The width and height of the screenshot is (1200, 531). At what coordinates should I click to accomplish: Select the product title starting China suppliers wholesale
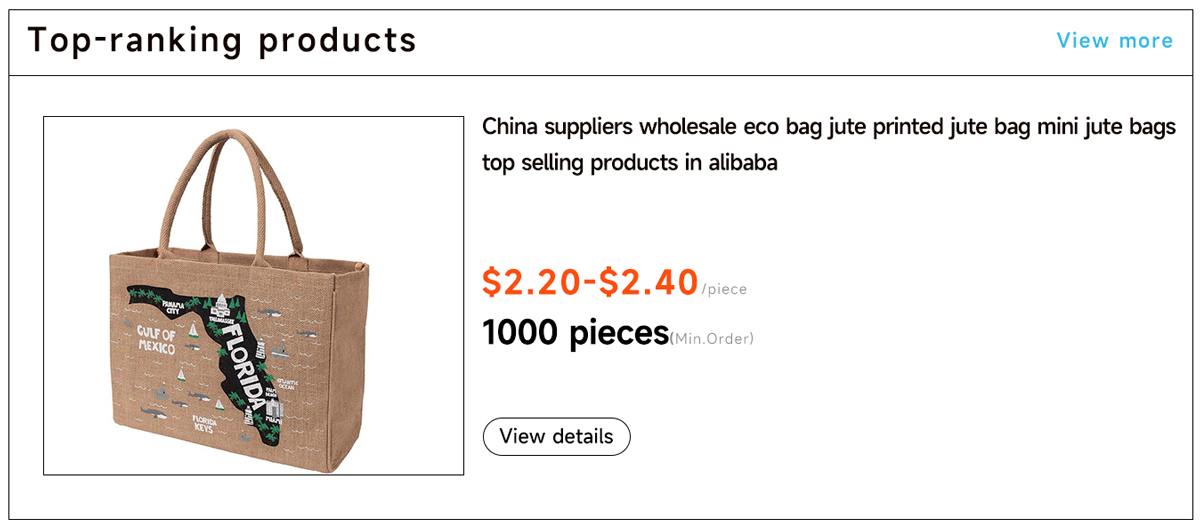tap(829, 144)
